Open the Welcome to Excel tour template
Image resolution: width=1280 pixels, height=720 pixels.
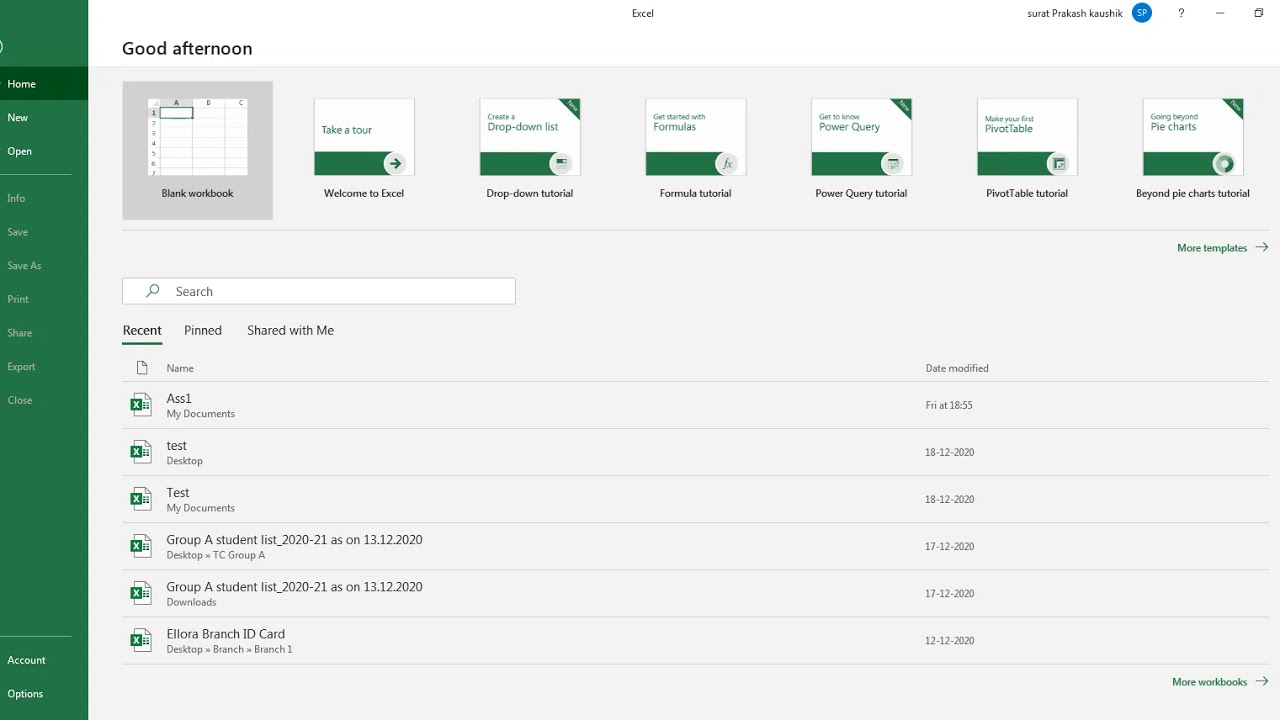tap(364, 150)
